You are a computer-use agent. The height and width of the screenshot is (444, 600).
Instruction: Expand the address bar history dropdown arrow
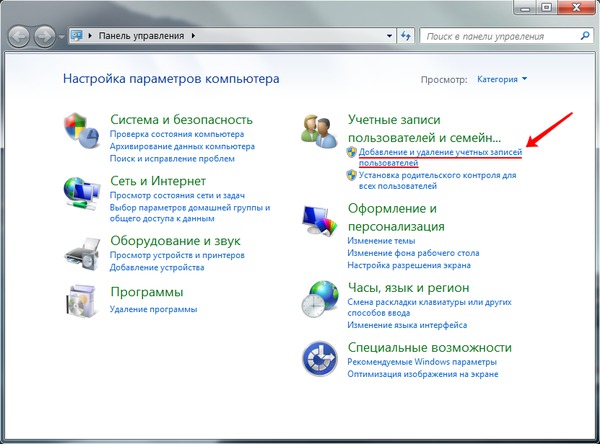pos(389,36)
